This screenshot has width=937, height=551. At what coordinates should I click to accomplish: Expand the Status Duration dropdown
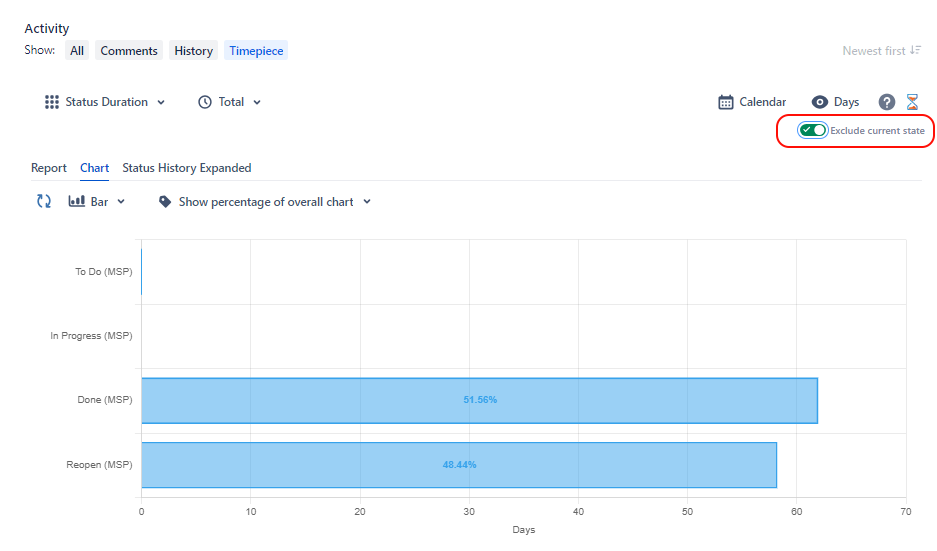tap(162, 102)
